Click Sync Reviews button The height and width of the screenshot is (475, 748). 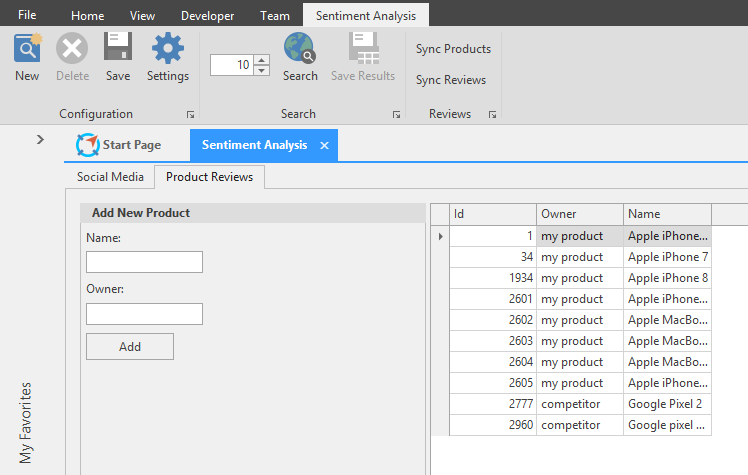coord(451,80)
